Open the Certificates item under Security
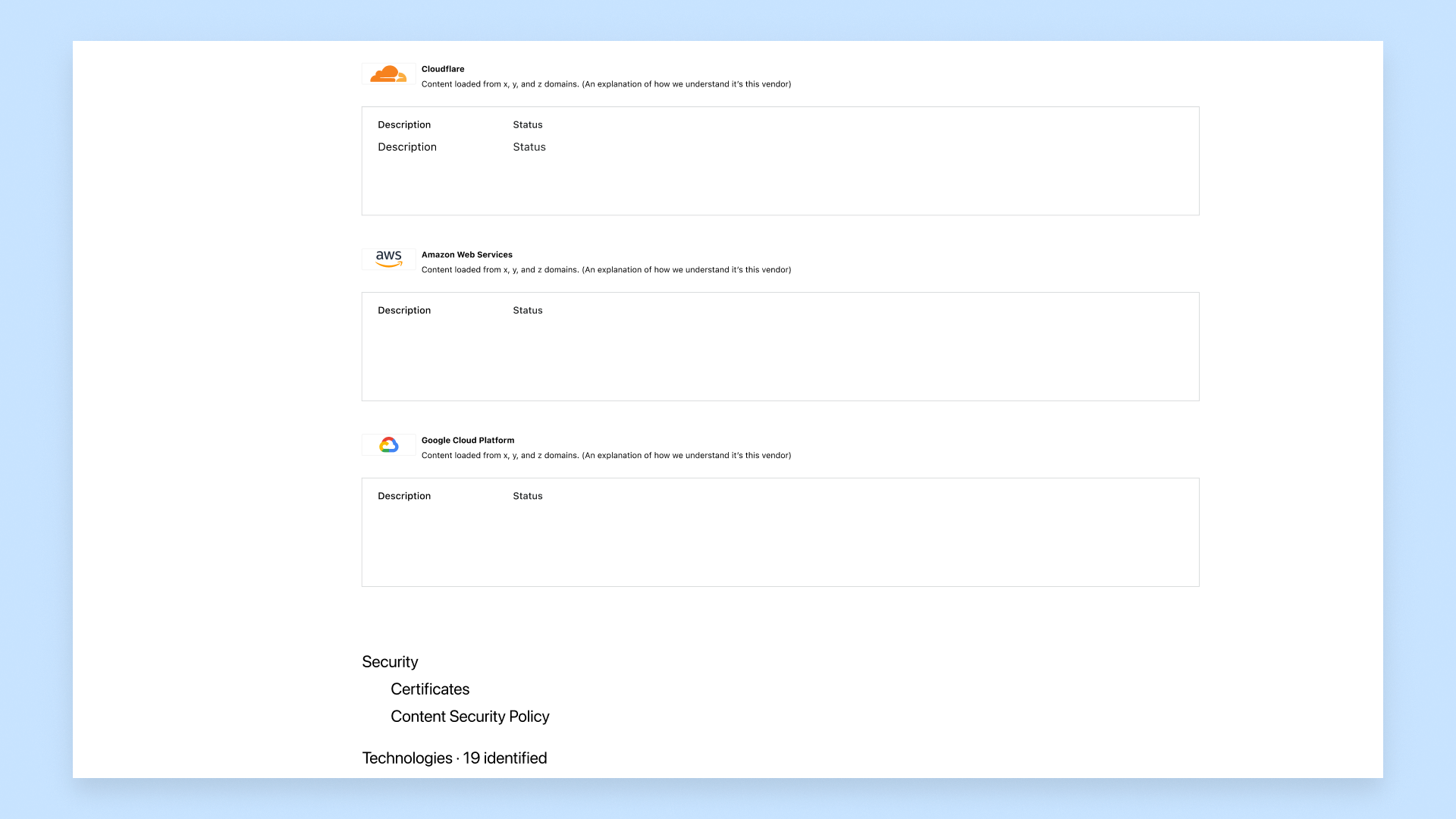Image resolution: width=1456 pixels, height=819 pixels. click(x=429, y=689)
